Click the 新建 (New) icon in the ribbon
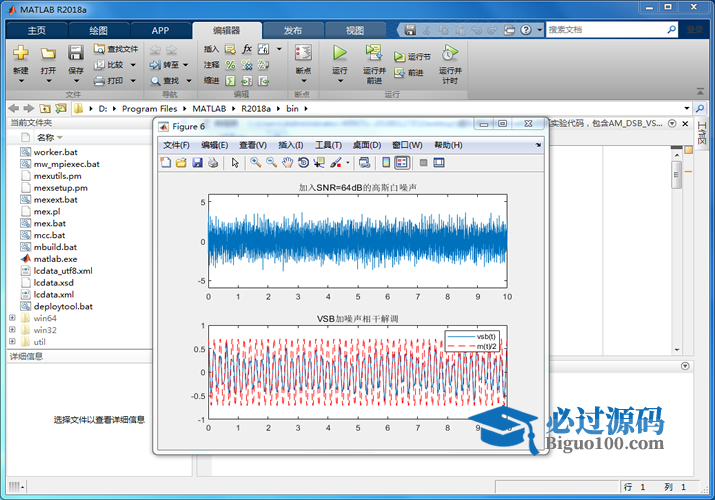The width and height of the screenshot is (715, 500). (21, 53)
